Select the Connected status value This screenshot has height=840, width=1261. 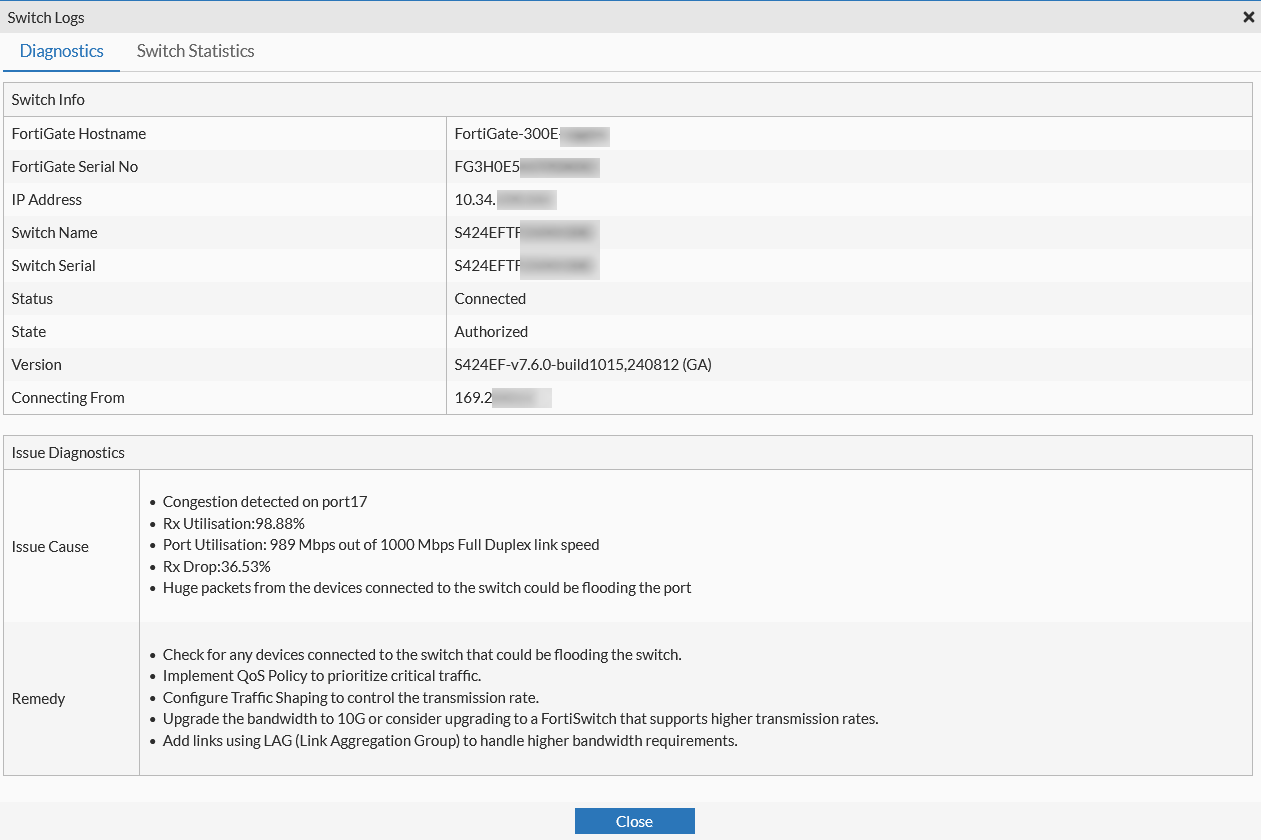click(x=490, y=299)
